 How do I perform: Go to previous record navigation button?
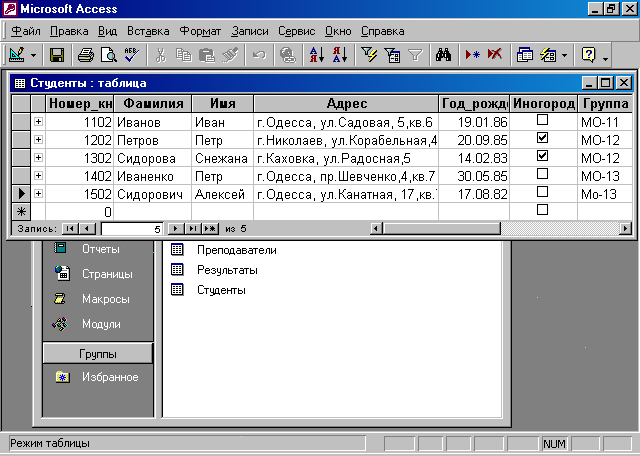(x=87, y=229)
